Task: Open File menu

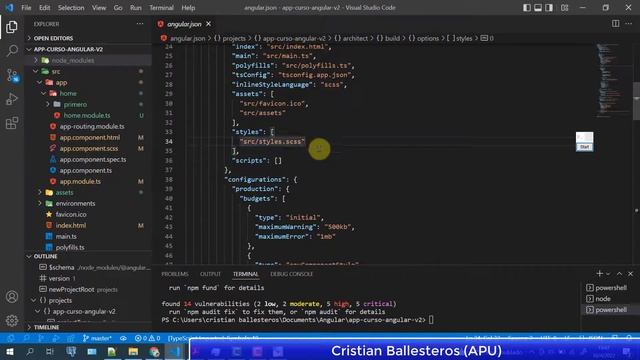Action: [x=26, y=8]
